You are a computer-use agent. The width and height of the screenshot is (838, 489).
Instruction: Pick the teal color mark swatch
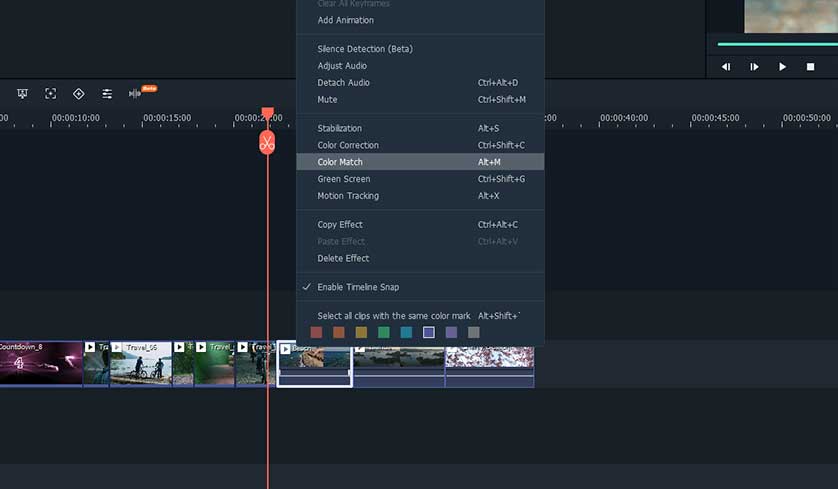406,332
